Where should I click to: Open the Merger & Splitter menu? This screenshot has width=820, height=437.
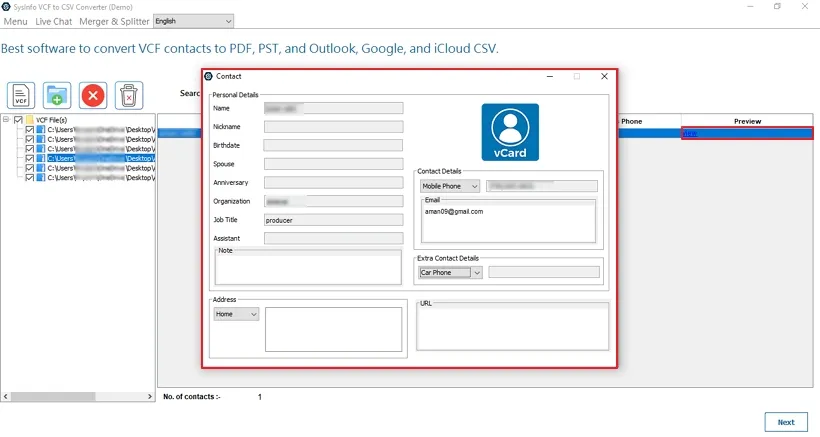coord(116,21)
